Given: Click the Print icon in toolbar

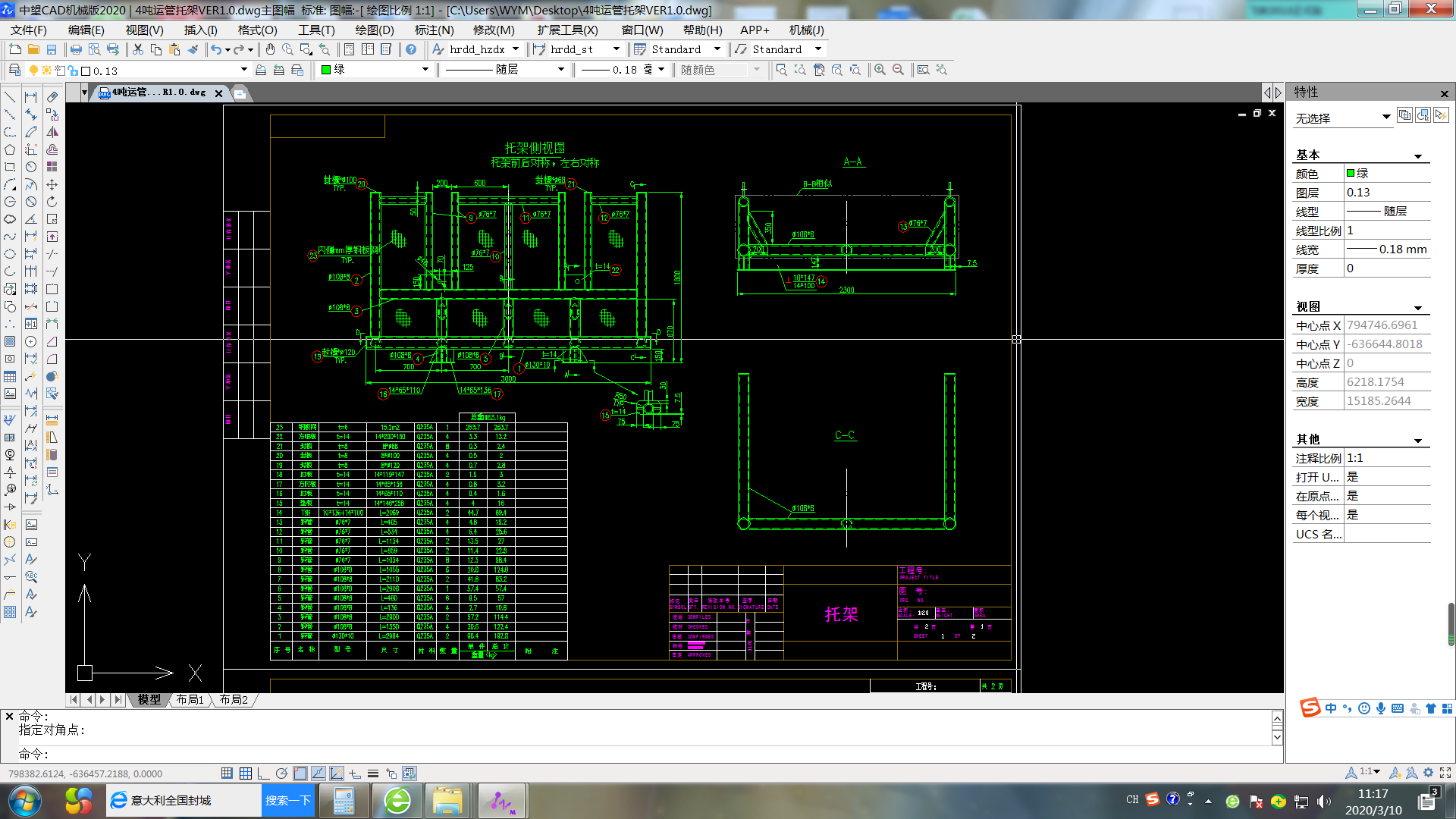Looking at the screenshot, I should click(x=76, y=49).
